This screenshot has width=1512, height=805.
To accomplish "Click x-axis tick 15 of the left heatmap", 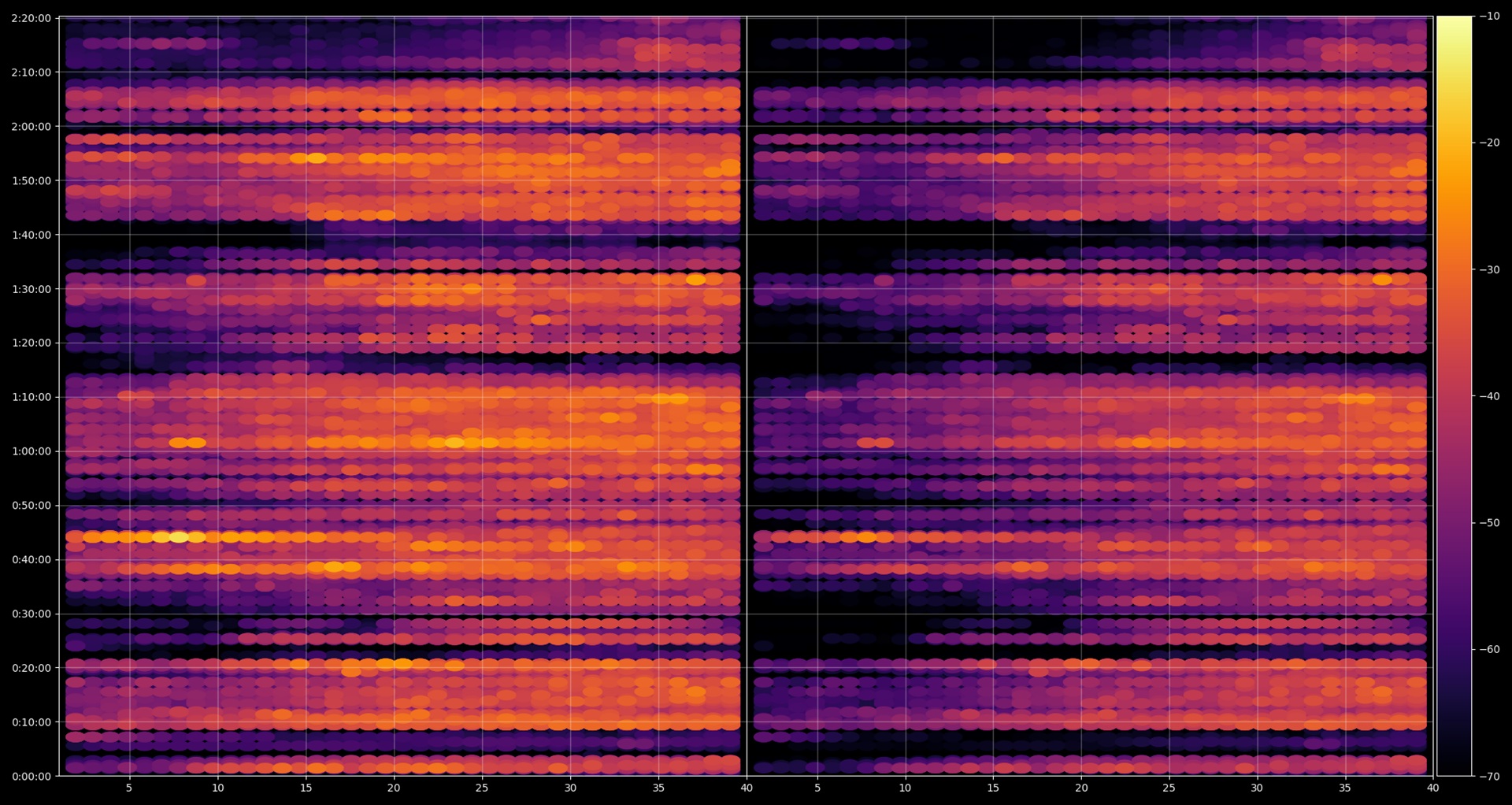I will coord(306,788).
